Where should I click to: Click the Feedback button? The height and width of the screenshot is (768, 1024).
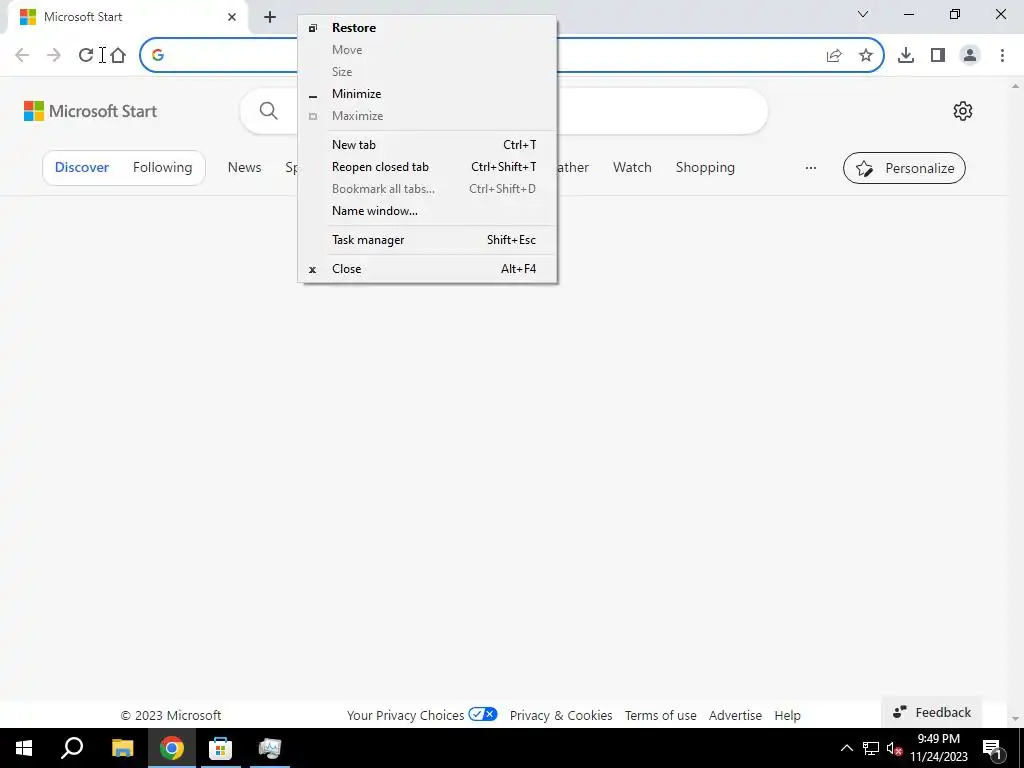click(931, 712)
